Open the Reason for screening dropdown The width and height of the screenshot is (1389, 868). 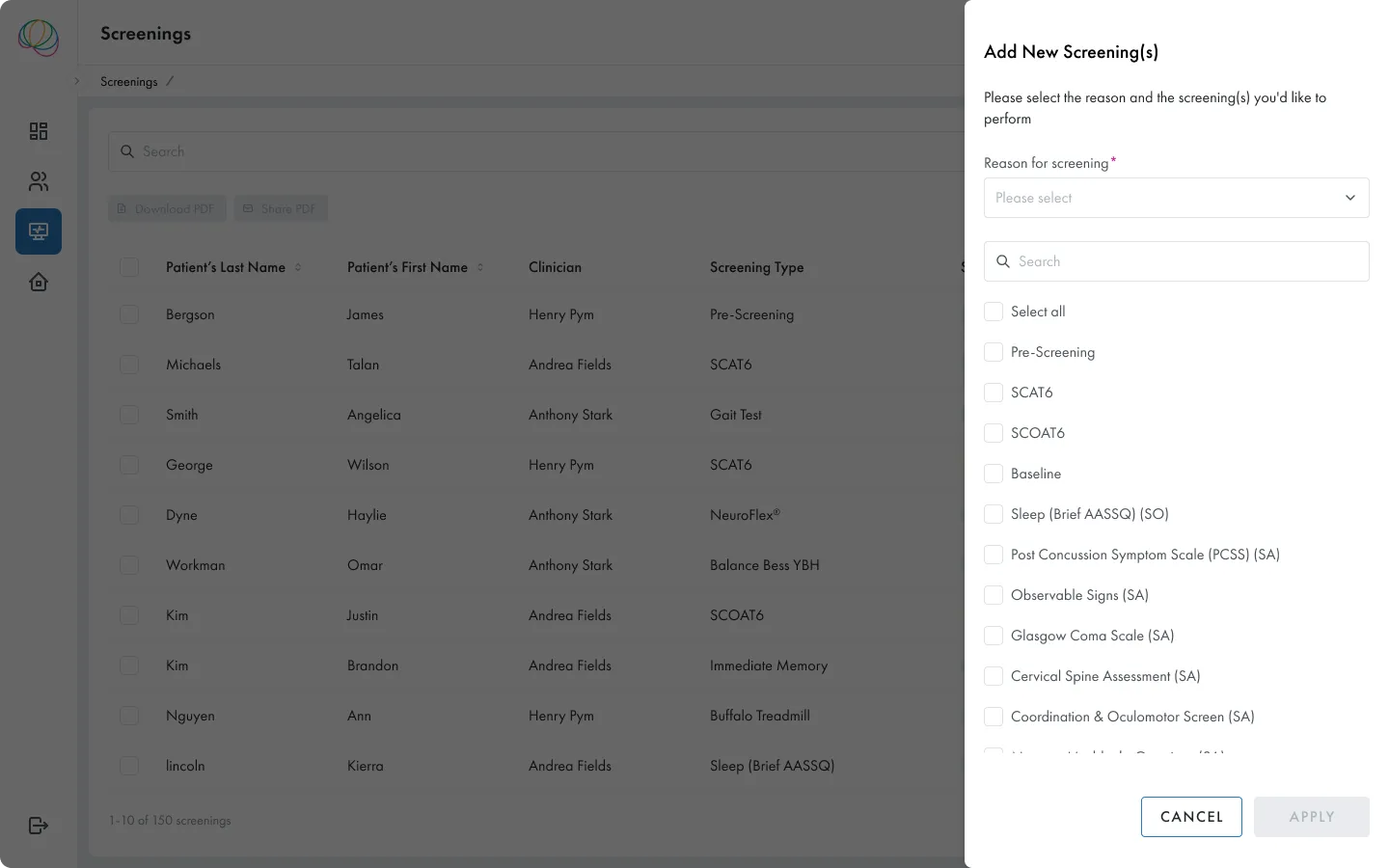tap(1176, 198)
